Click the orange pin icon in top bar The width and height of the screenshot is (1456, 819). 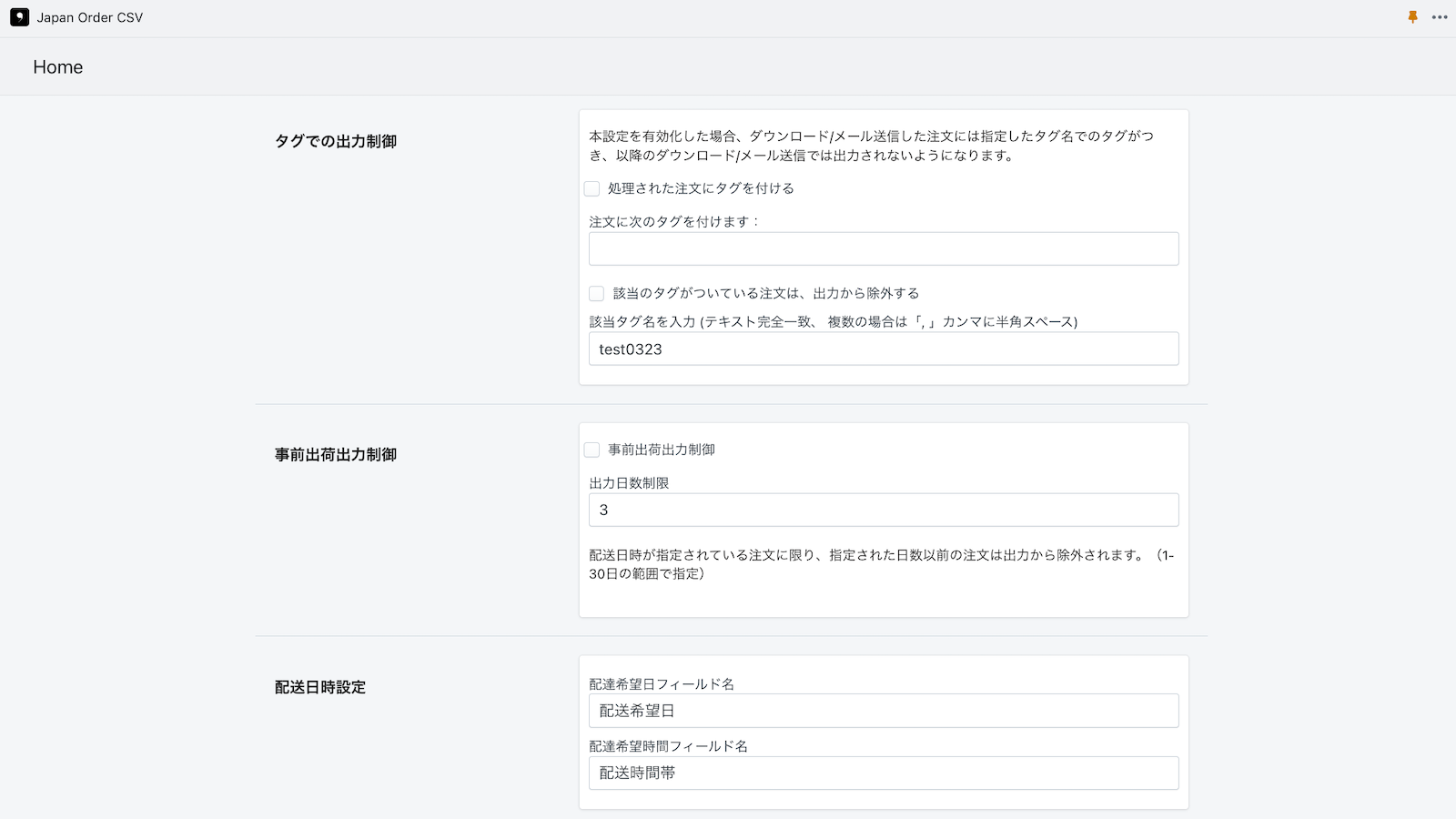1412,16
